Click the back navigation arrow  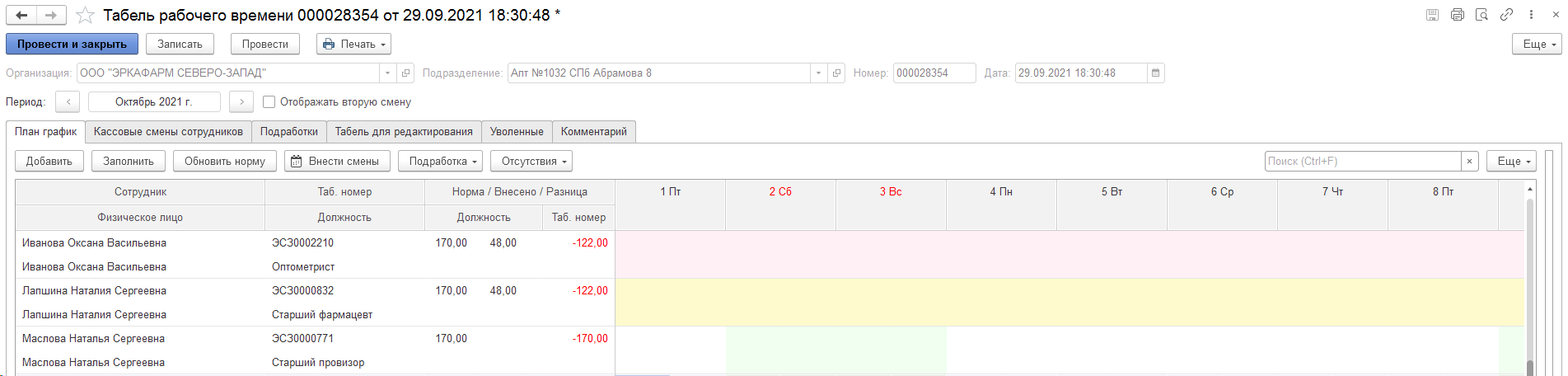pyautogui.click(x=22, y=15)
